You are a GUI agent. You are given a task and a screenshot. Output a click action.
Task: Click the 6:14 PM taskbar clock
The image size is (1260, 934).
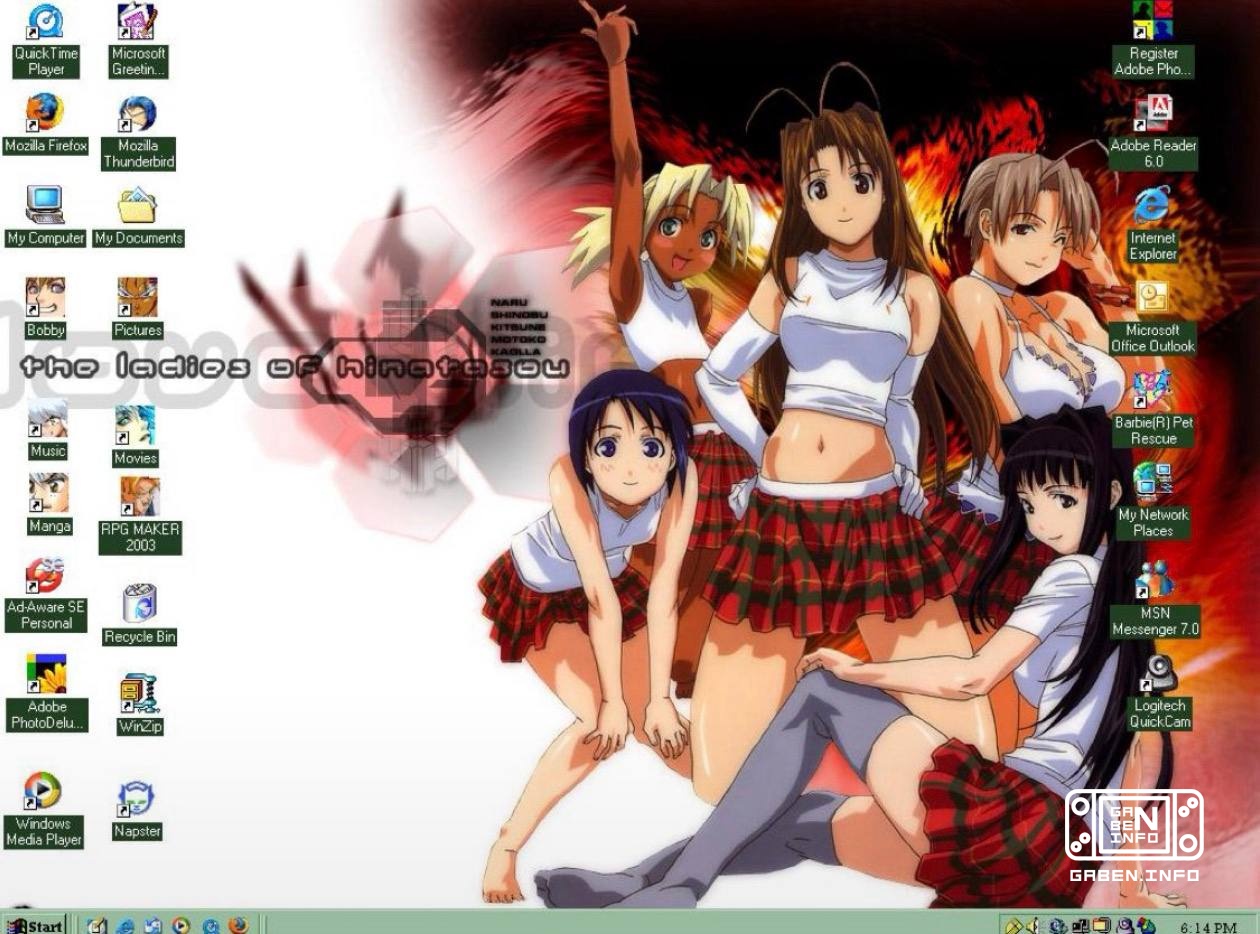pos(1209,927)
